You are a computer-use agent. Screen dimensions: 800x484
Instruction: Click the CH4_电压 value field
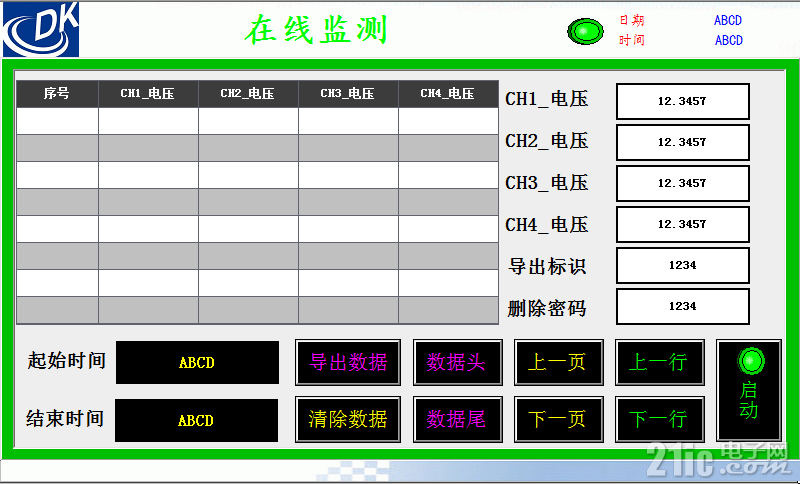tap(683, 224)
